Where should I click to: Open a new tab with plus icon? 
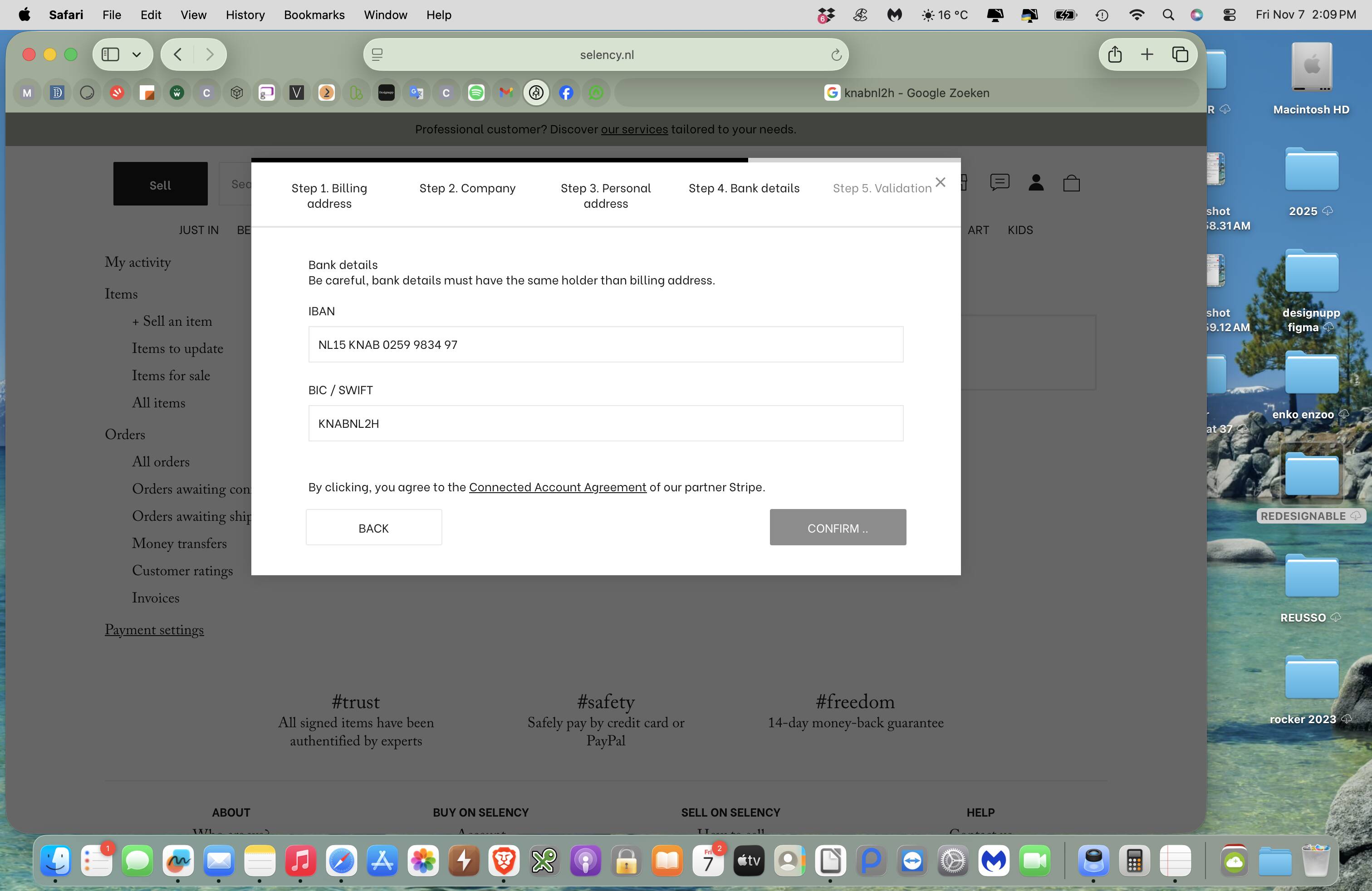(1147, 54)
